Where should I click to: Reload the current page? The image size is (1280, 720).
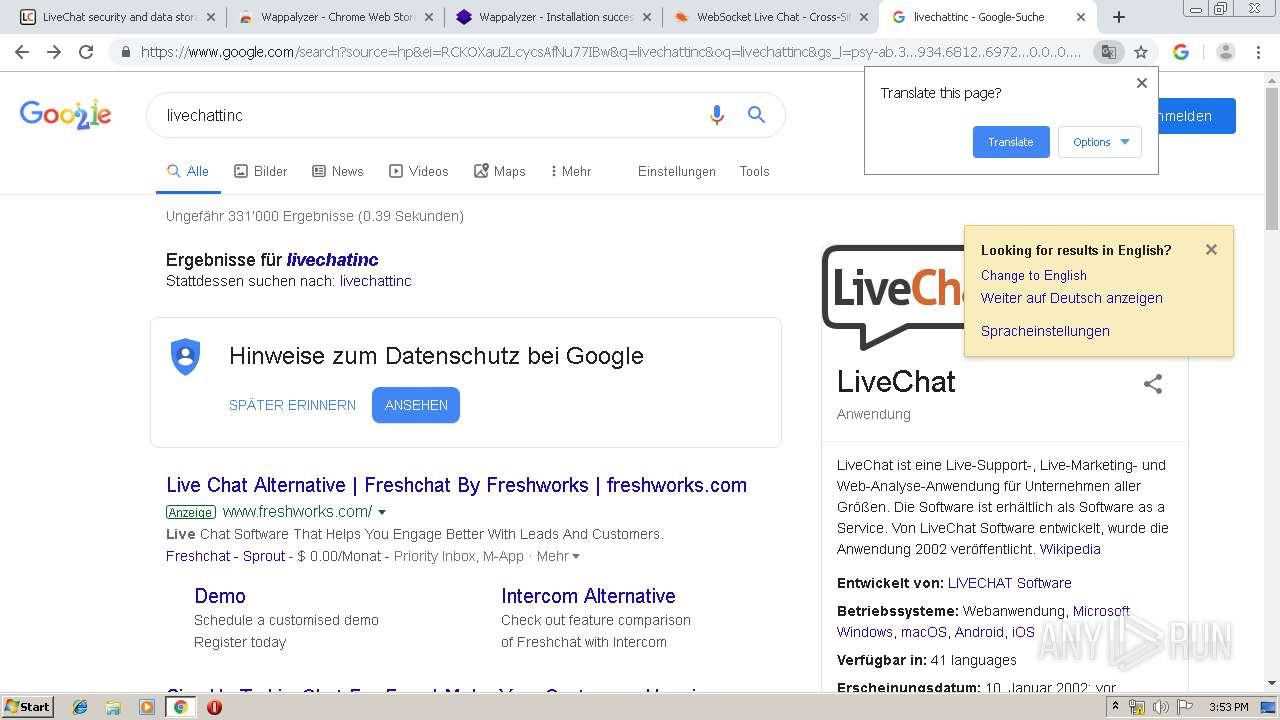[86, 52]
